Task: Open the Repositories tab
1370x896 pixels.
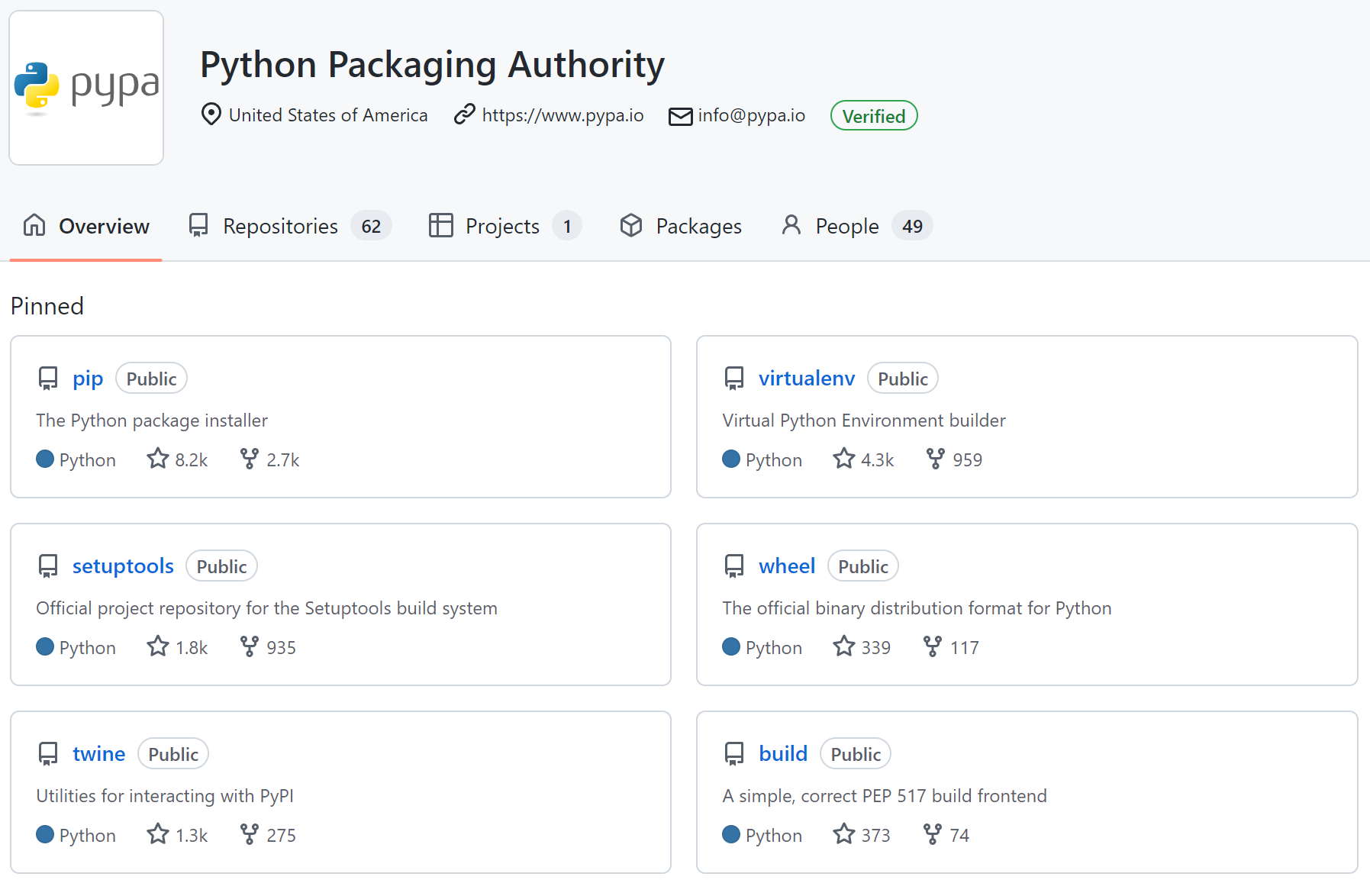Action: (290, 226)
